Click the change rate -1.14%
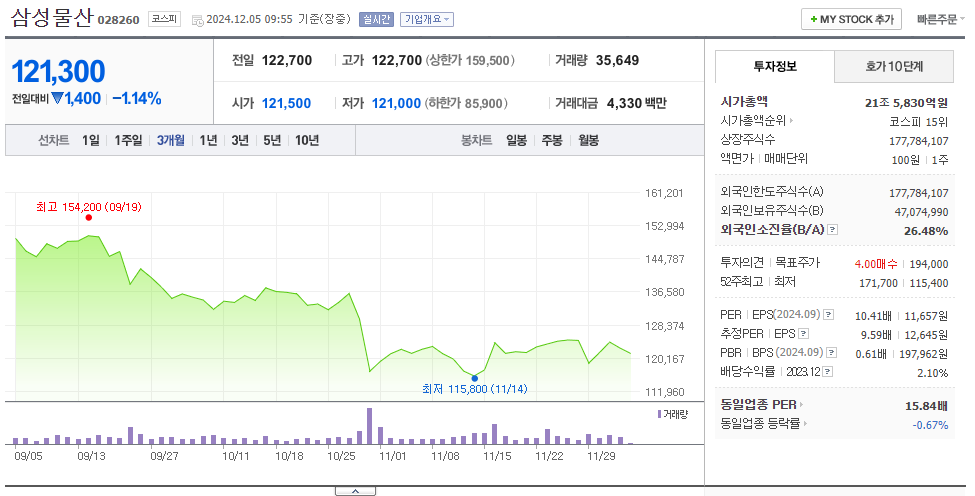Viewport: 975px width, 496px height. point(137,98)
